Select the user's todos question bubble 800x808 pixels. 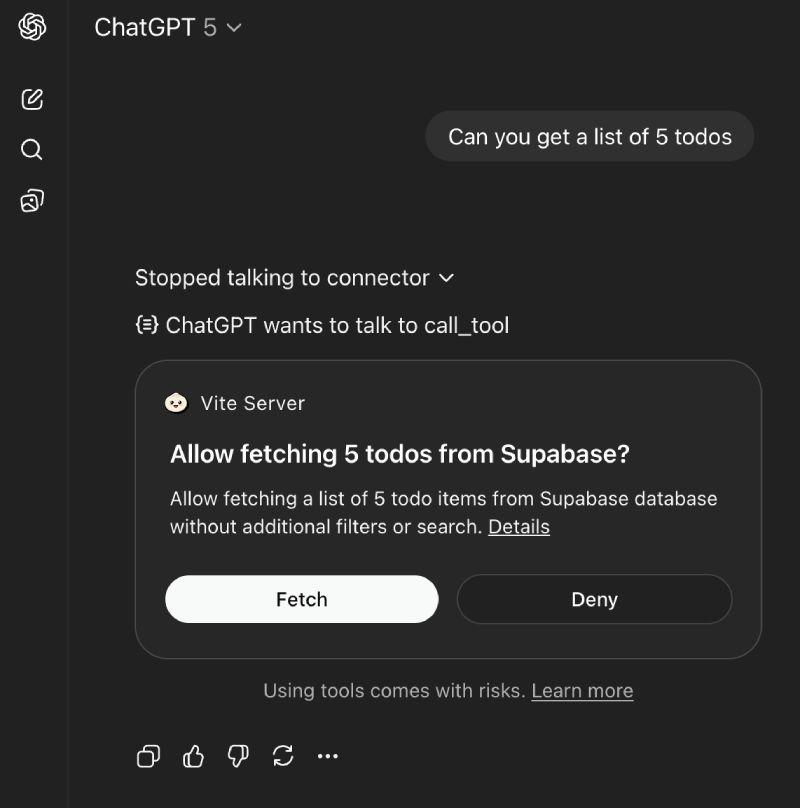click(589, 136)
